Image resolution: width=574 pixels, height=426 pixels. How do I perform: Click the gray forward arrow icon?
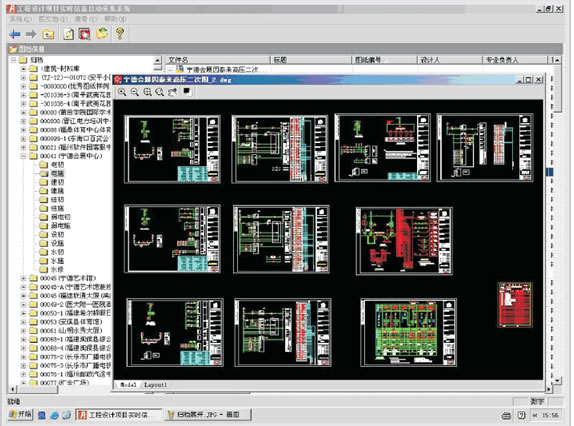(31, 34)
